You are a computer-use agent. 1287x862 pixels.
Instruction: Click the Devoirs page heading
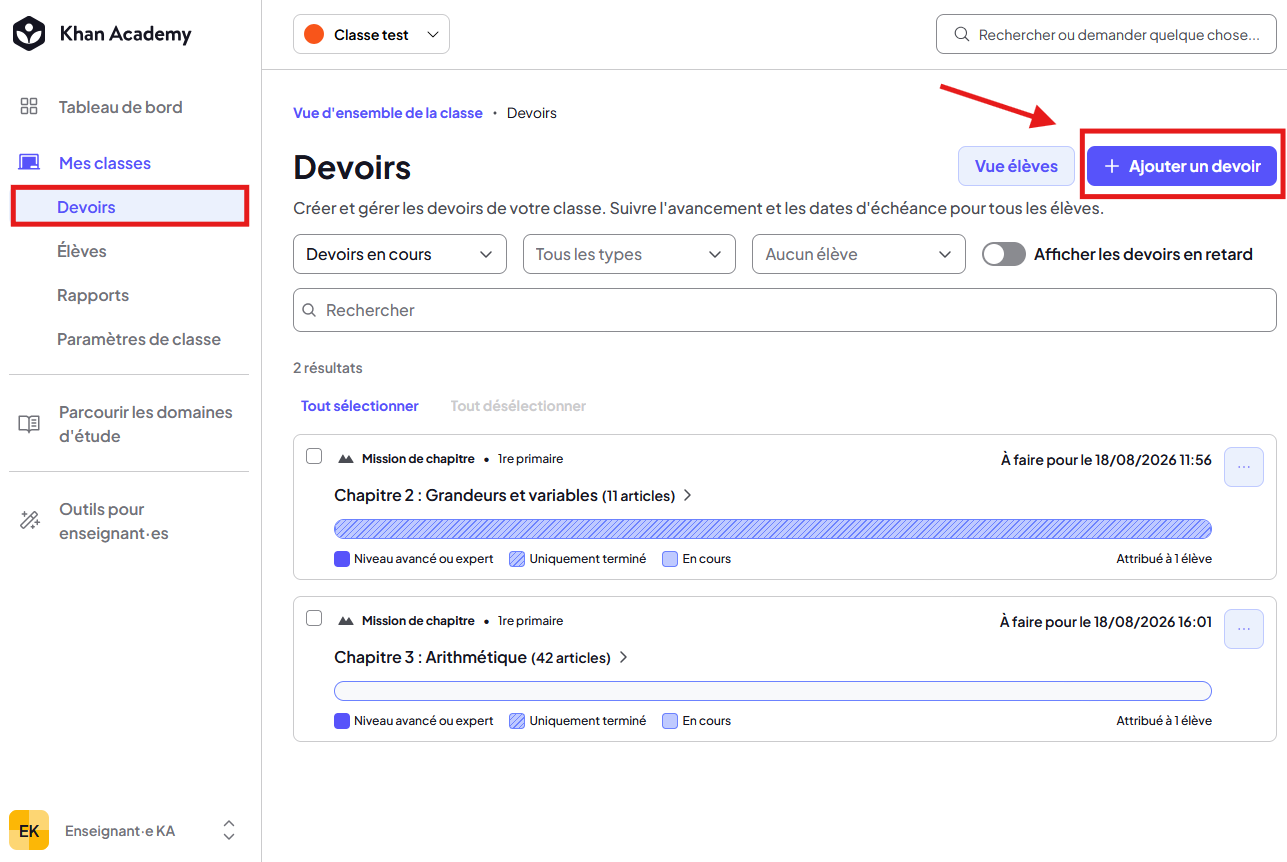(352, 168)
